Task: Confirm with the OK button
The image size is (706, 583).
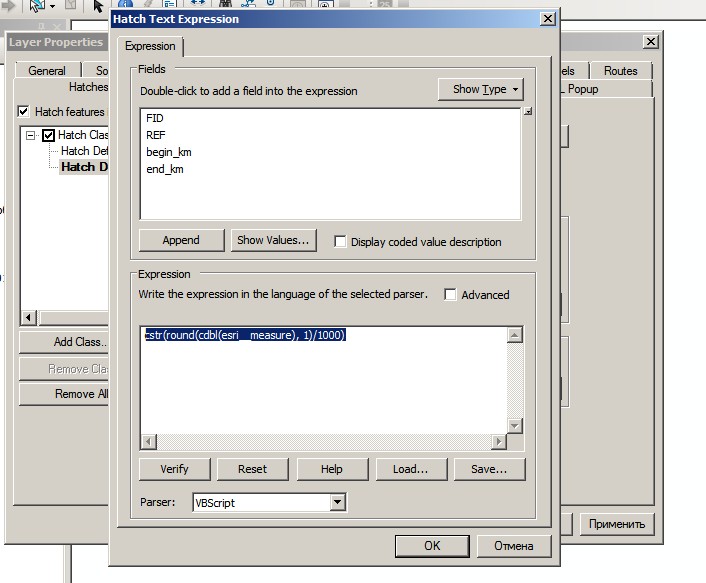Action: click(x=432, y=546)
